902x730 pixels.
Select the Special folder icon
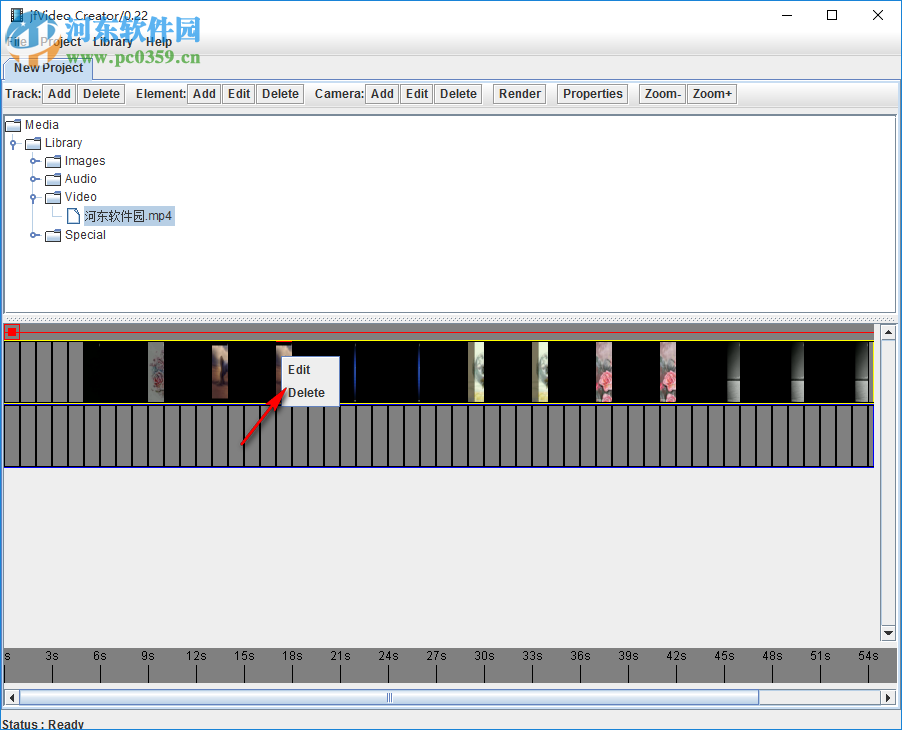[52, 235]
